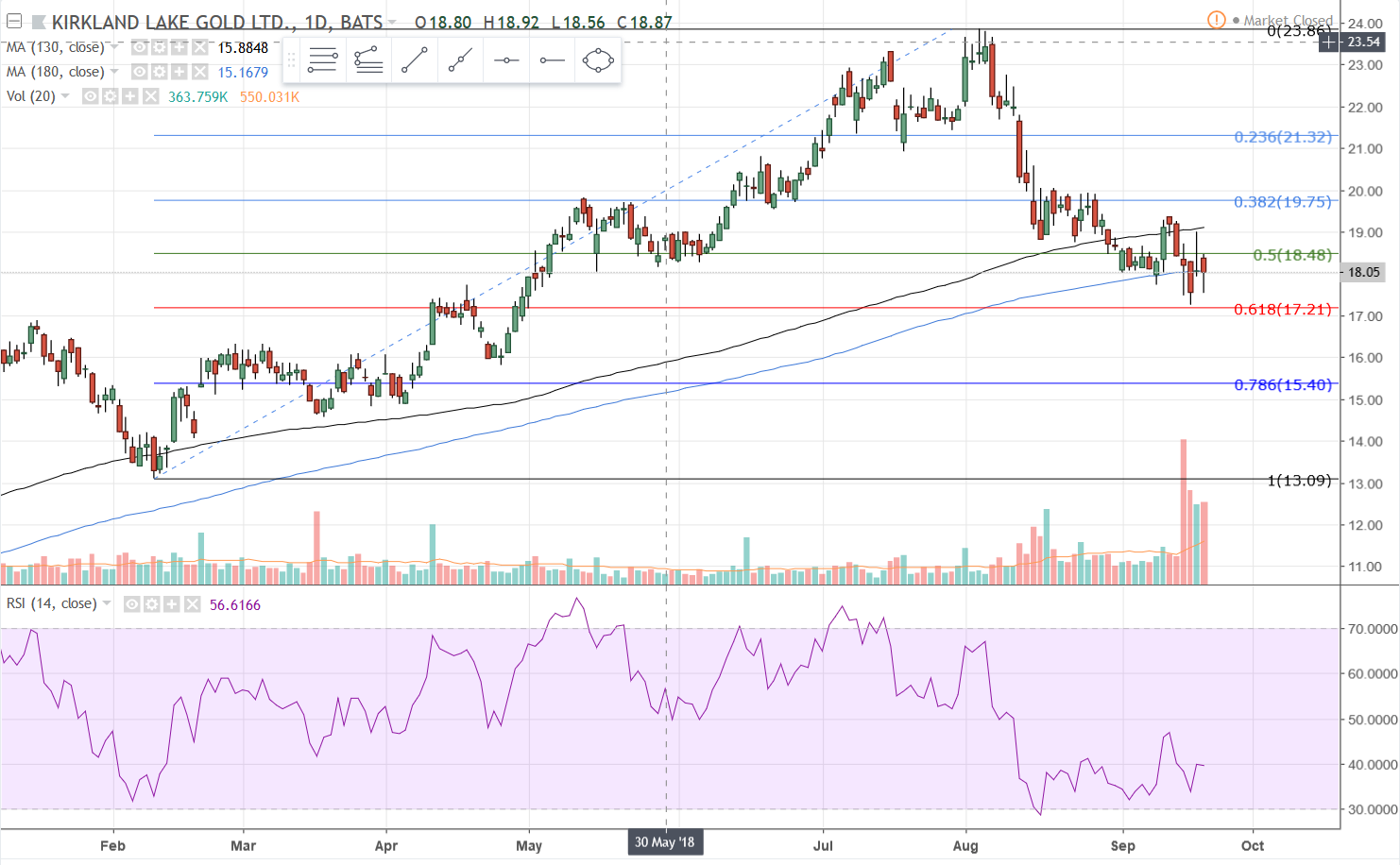This screenshot has height=865, width=1400.
Task: Toggle visibility of Vol (20) indicator
Action: click(90, 96)
